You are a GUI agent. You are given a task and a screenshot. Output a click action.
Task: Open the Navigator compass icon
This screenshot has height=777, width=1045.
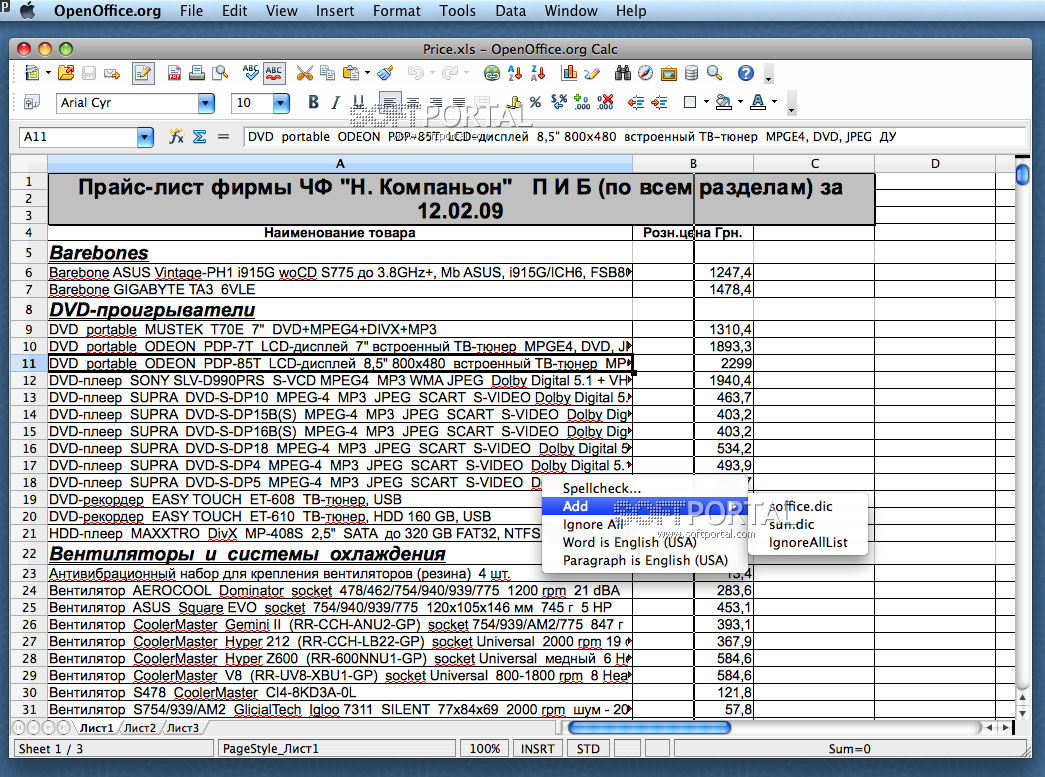[x=645, y=73]
